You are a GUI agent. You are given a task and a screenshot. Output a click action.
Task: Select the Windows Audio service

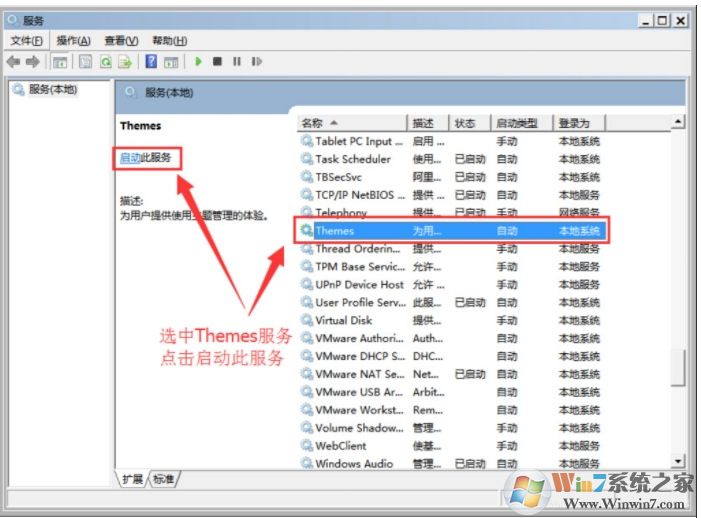(450, 463)
